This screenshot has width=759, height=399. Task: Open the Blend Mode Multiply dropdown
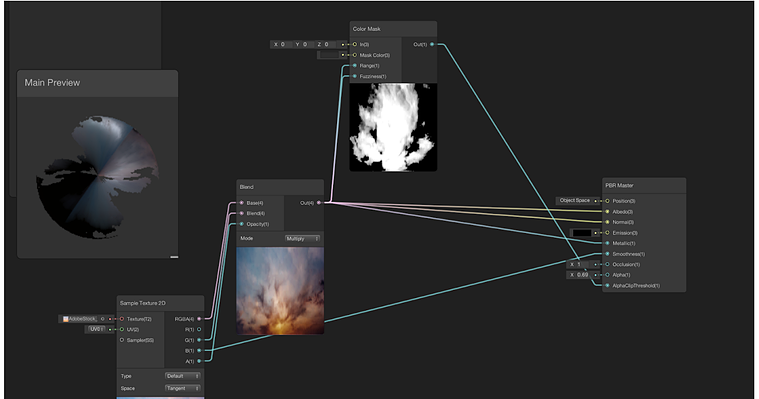coord(303,239)
